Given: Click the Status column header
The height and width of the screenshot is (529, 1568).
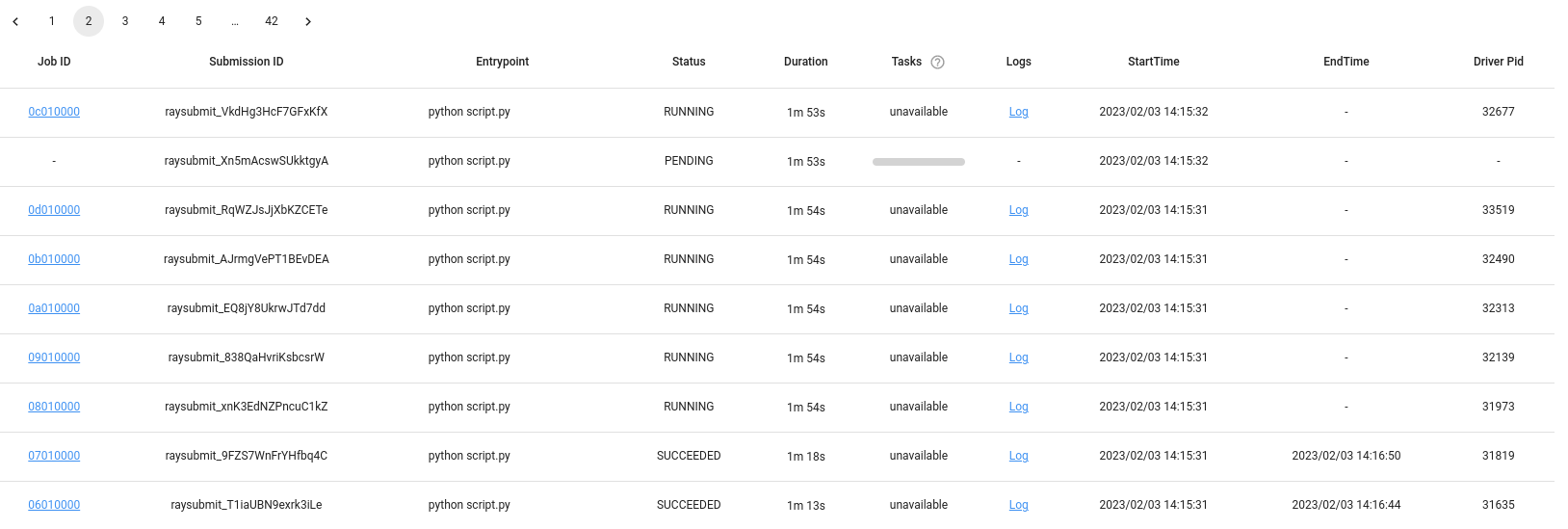Looking at the screenshot, I should pos(689,62).
